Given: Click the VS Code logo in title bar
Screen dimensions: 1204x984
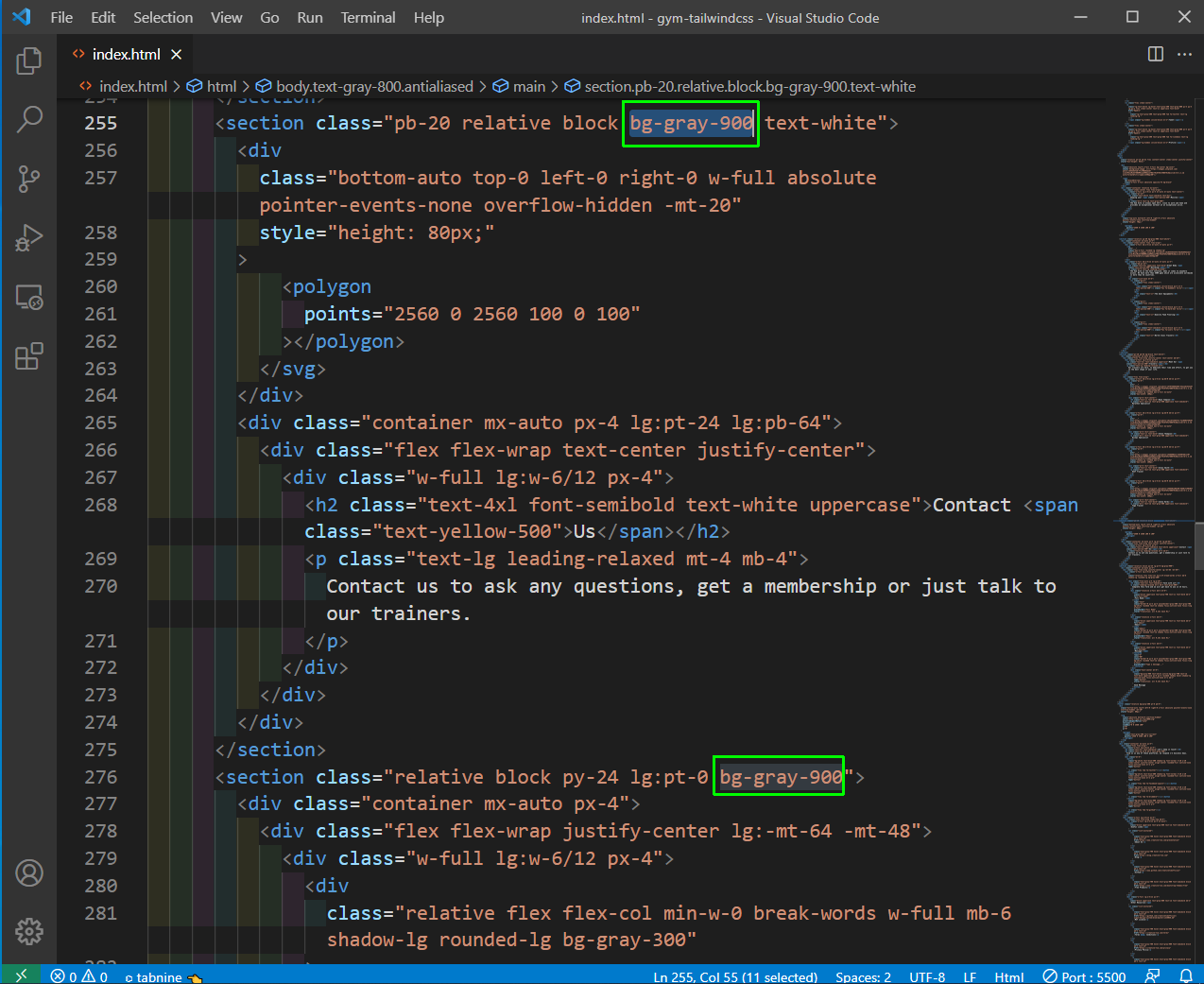Looking at the screenshot, I should click(21, 17).
